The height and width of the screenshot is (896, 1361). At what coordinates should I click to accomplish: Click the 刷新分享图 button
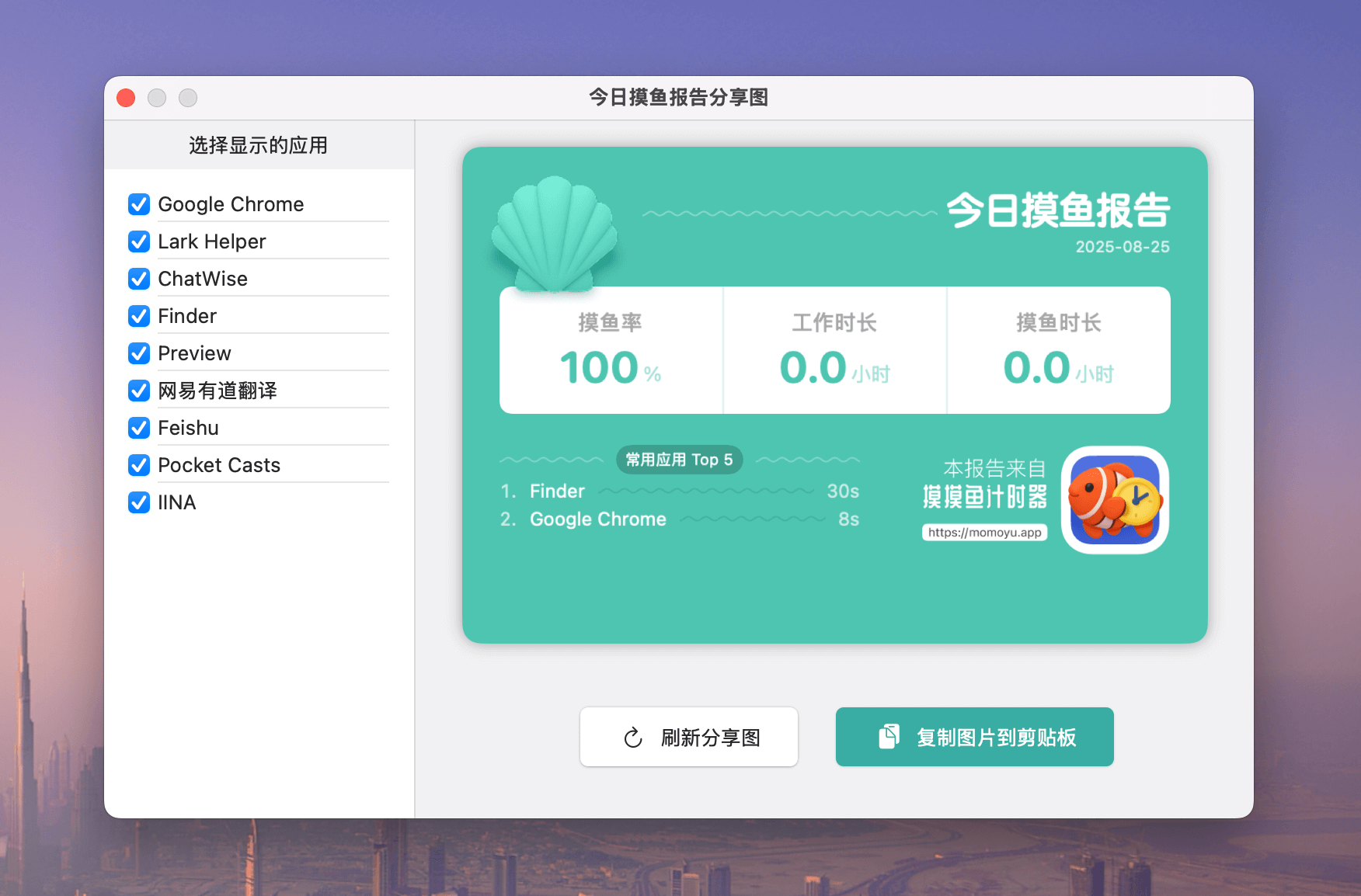click(x=688, y=737)
